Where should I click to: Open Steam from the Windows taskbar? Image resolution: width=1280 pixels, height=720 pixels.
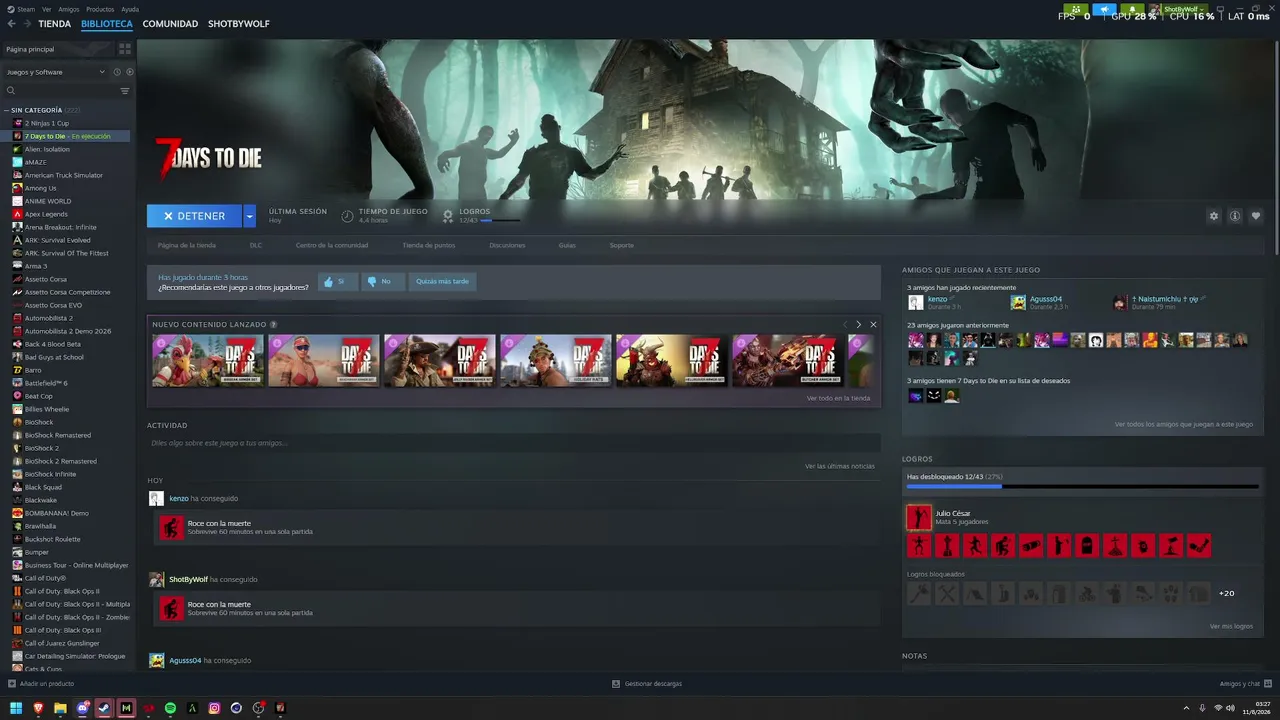(104, 708)
